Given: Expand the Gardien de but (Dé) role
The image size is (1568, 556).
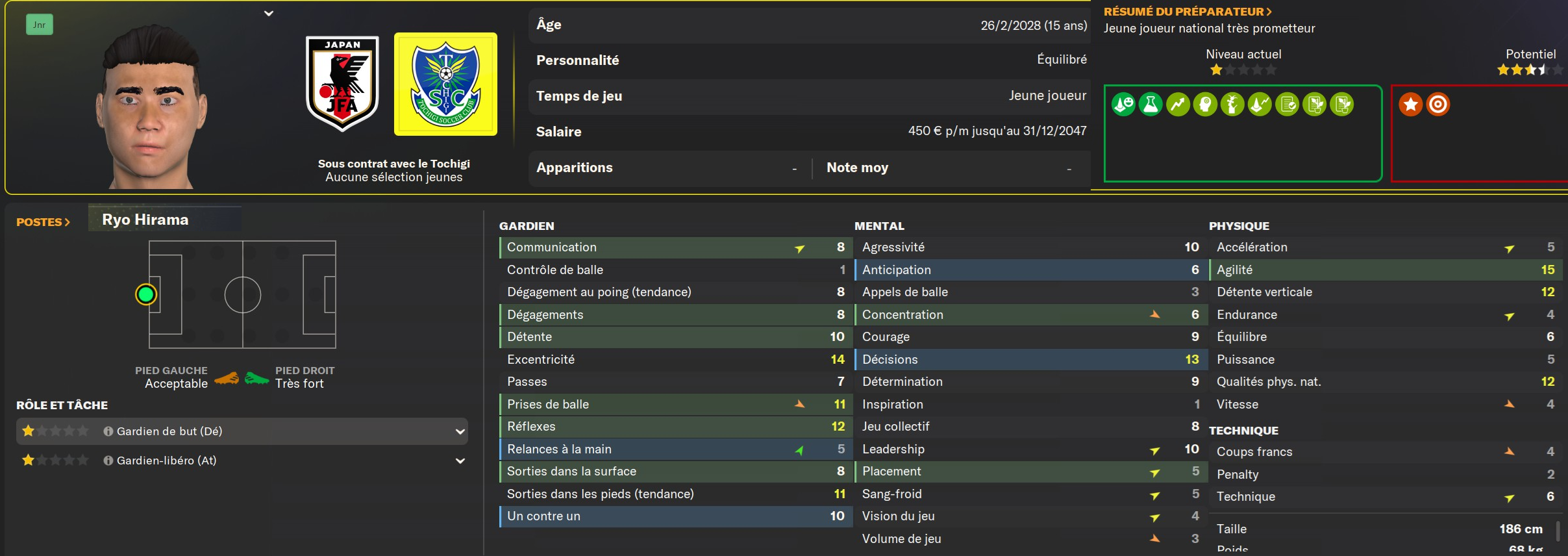Looking at the screenshot, I should tap(460, 432).
